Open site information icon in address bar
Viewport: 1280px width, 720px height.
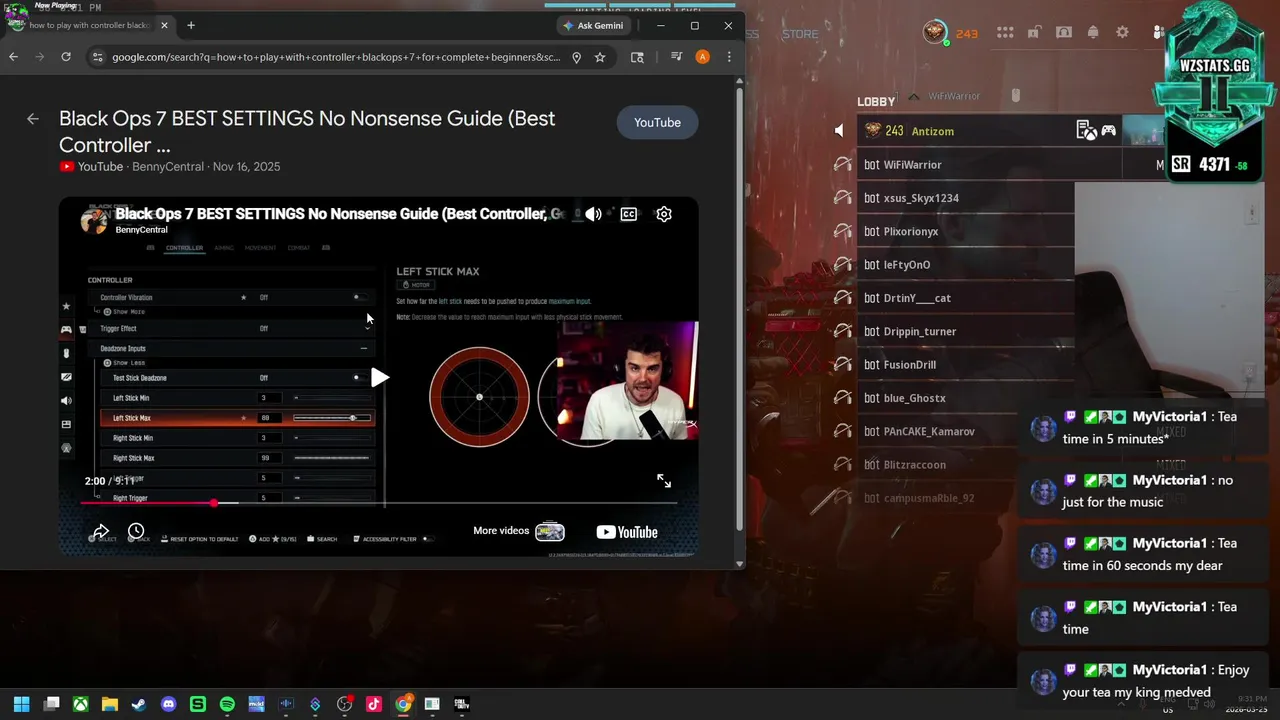[x=97, y=57]
